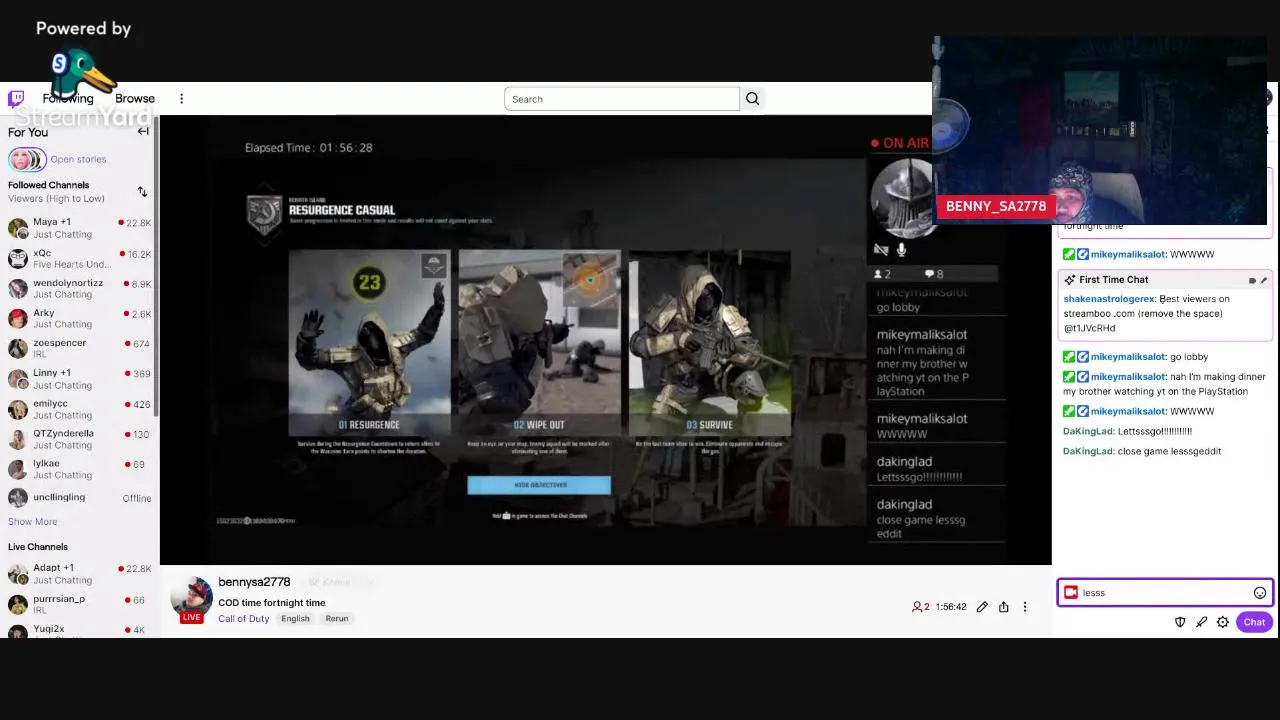Select QTZynderella channel
1280x720 pixels.
[x=79, y=439]
